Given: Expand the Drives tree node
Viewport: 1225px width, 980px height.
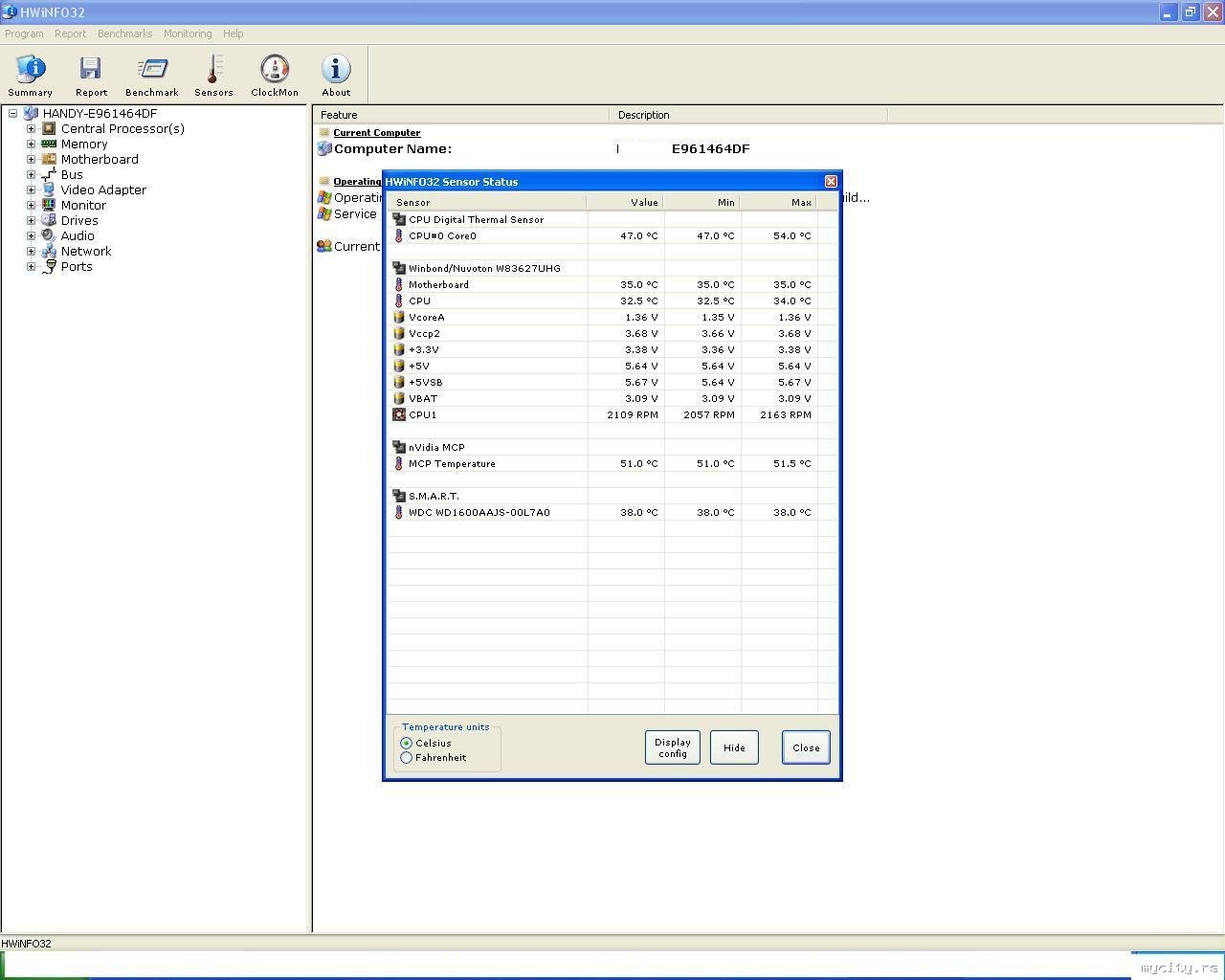Looking at the screenshot, I should pyautogui.click(x=31, y=220).
